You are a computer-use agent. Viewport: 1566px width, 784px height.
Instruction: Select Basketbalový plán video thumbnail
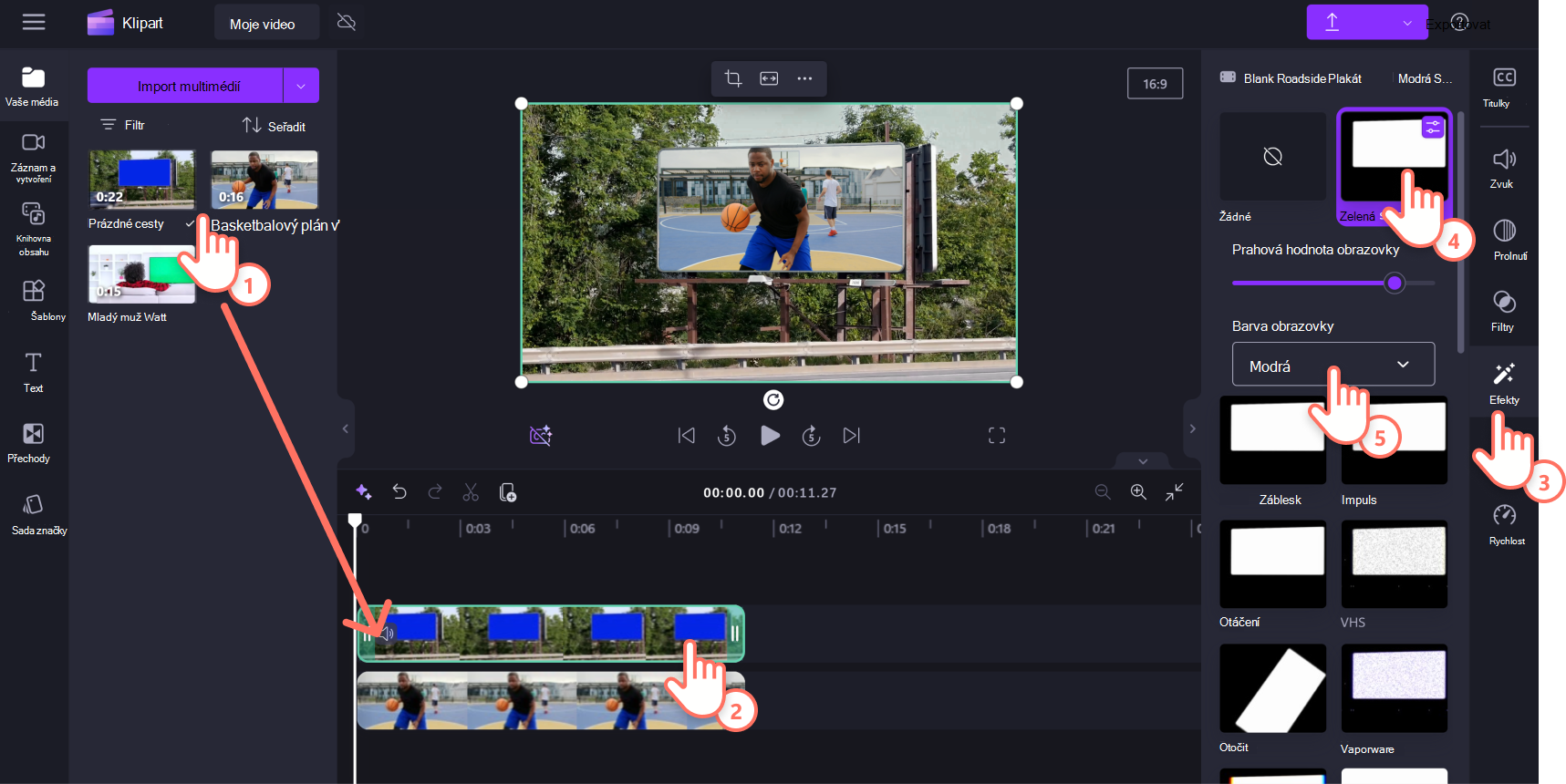pyautogui.click(x=264, y=180)
